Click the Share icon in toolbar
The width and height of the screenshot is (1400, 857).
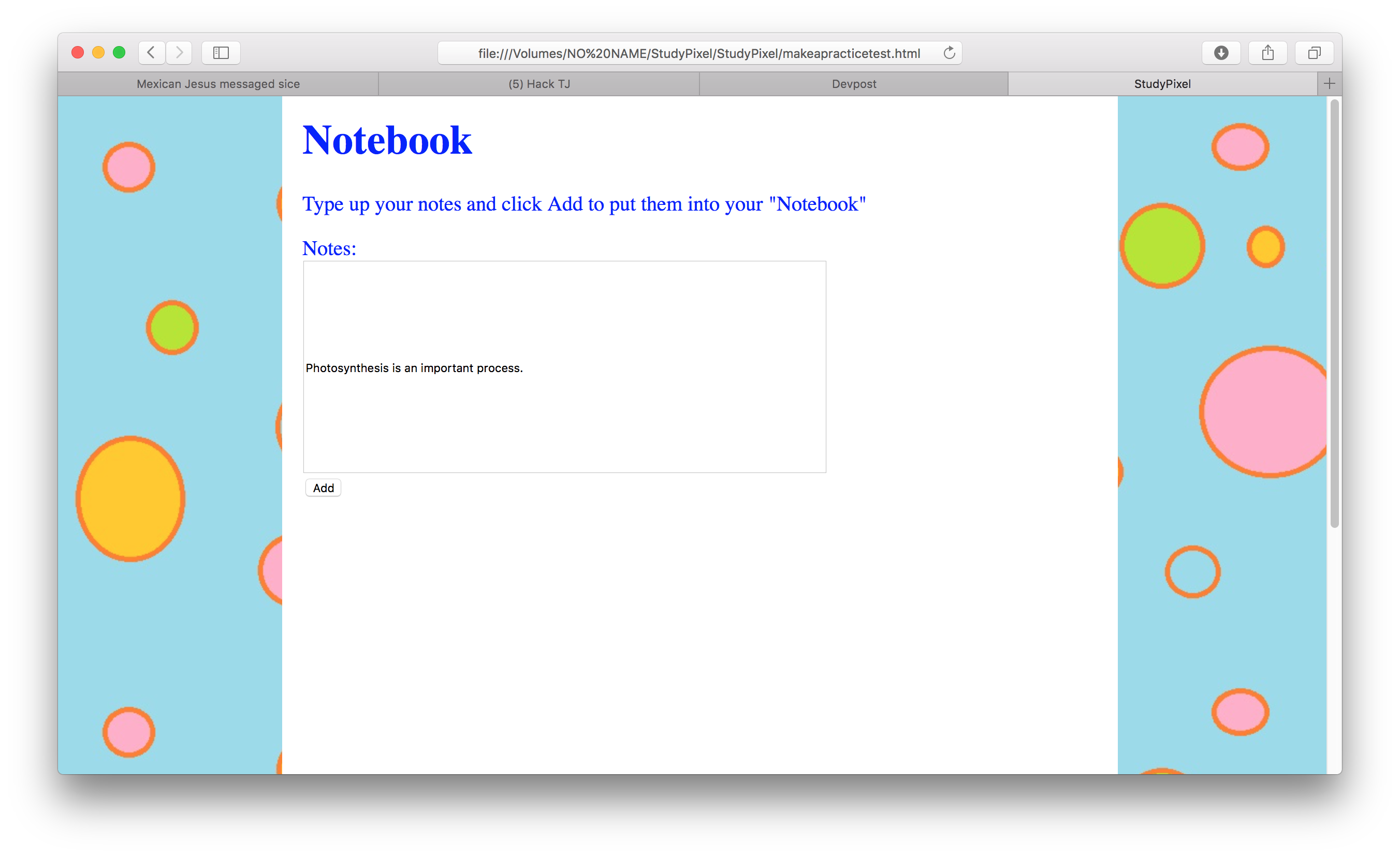(x=1267, y=53)
